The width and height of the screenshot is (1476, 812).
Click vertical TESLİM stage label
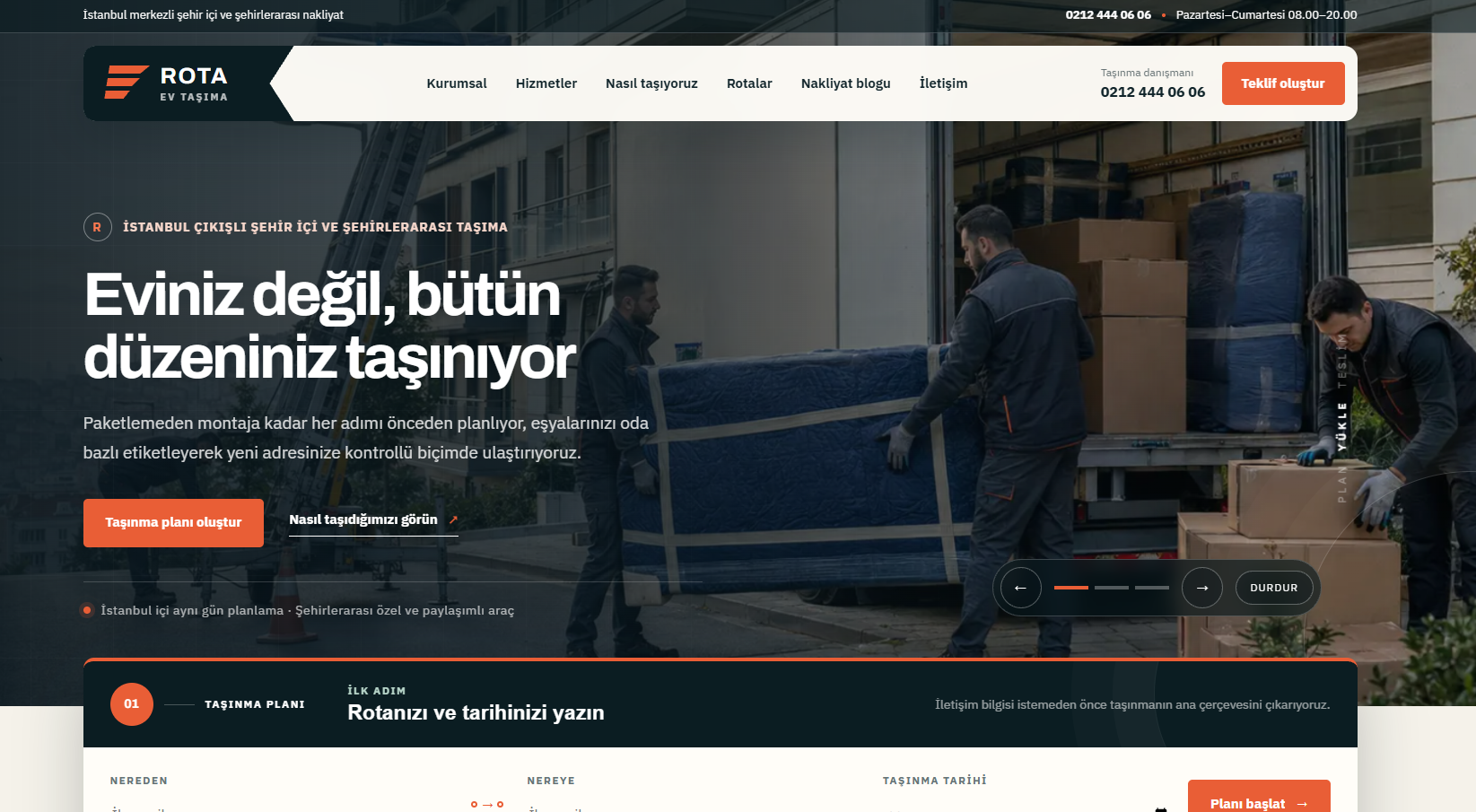1342,362
